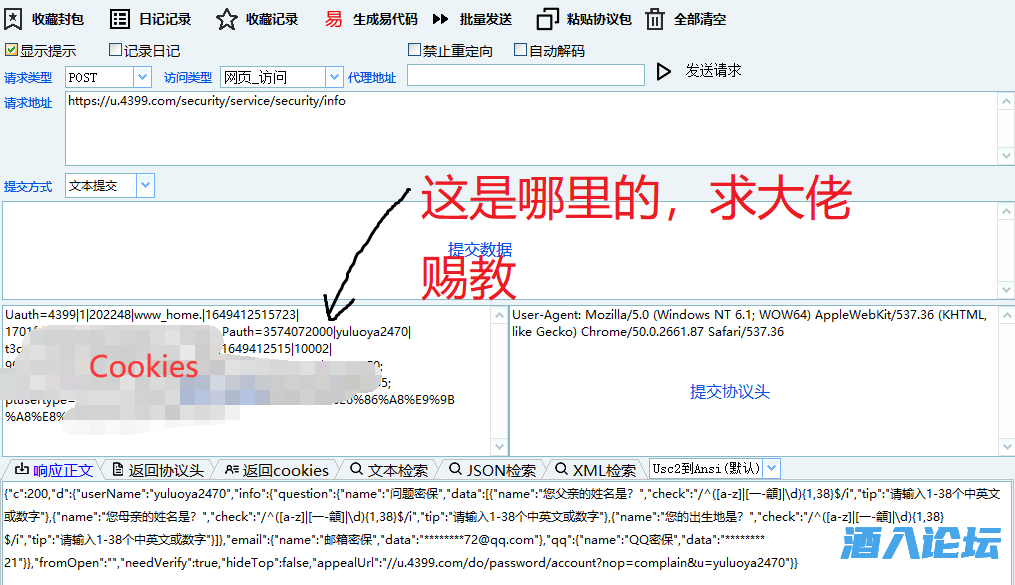The width and height of the screenshot is (1015, 585).
Task: Click the 发送请求 play triangle icon
Action: (664, 71)
